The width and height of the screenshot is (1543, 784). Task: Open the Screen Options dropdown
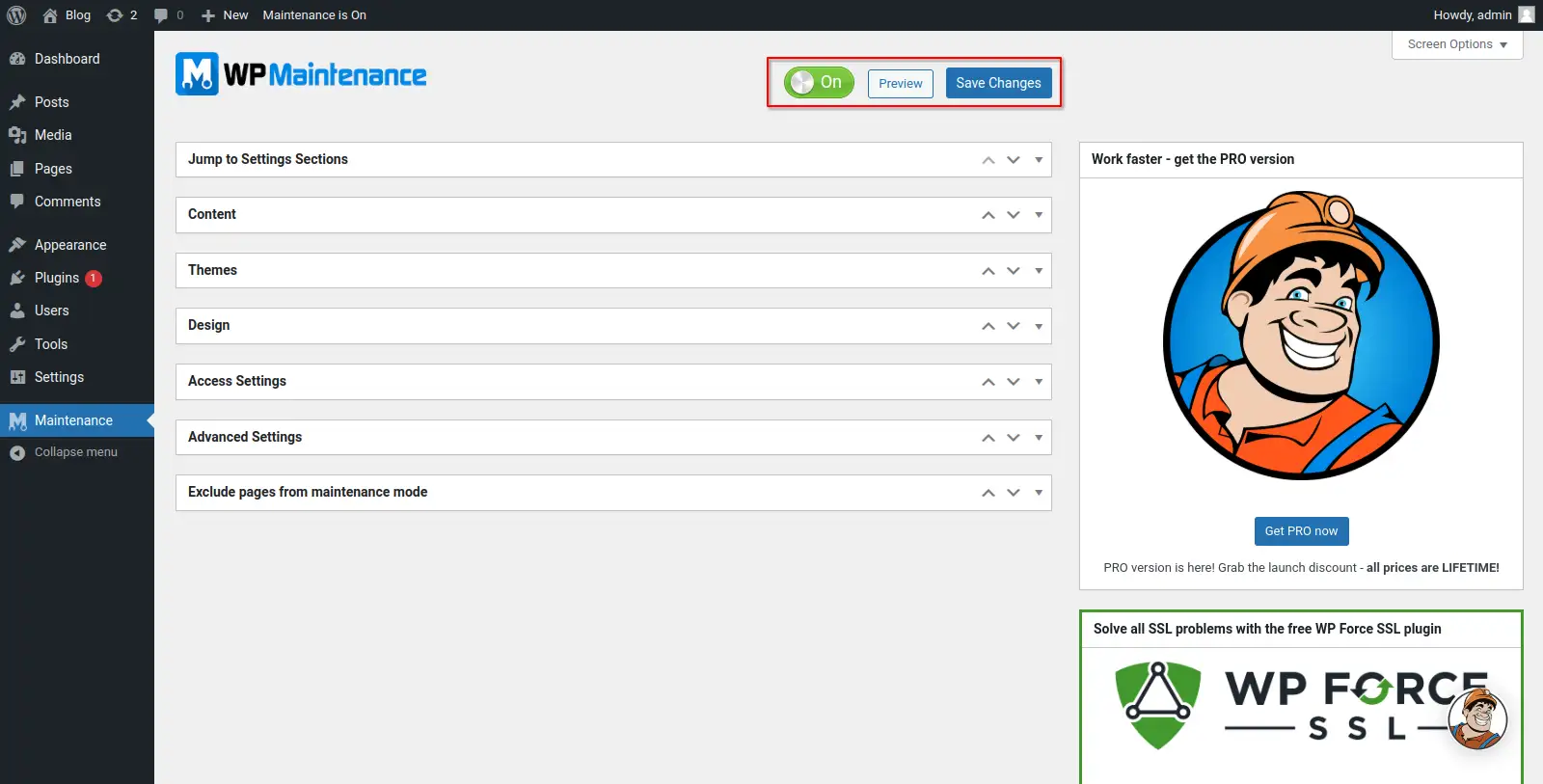pyautogui.click(x=1457, y=44)
